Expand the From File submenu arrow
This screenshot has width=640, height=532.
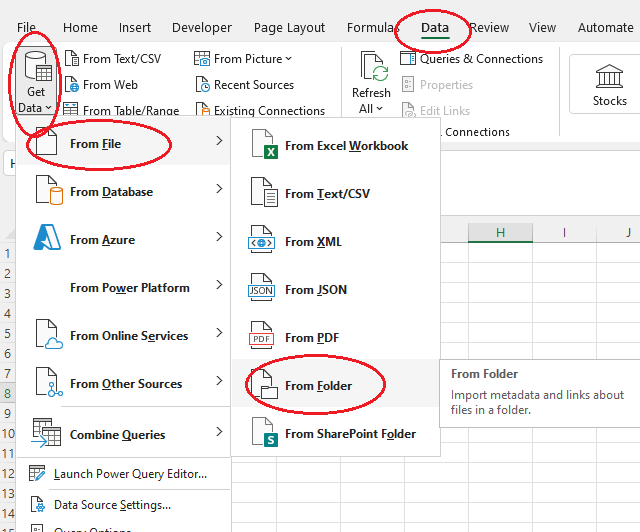point(219,140)
